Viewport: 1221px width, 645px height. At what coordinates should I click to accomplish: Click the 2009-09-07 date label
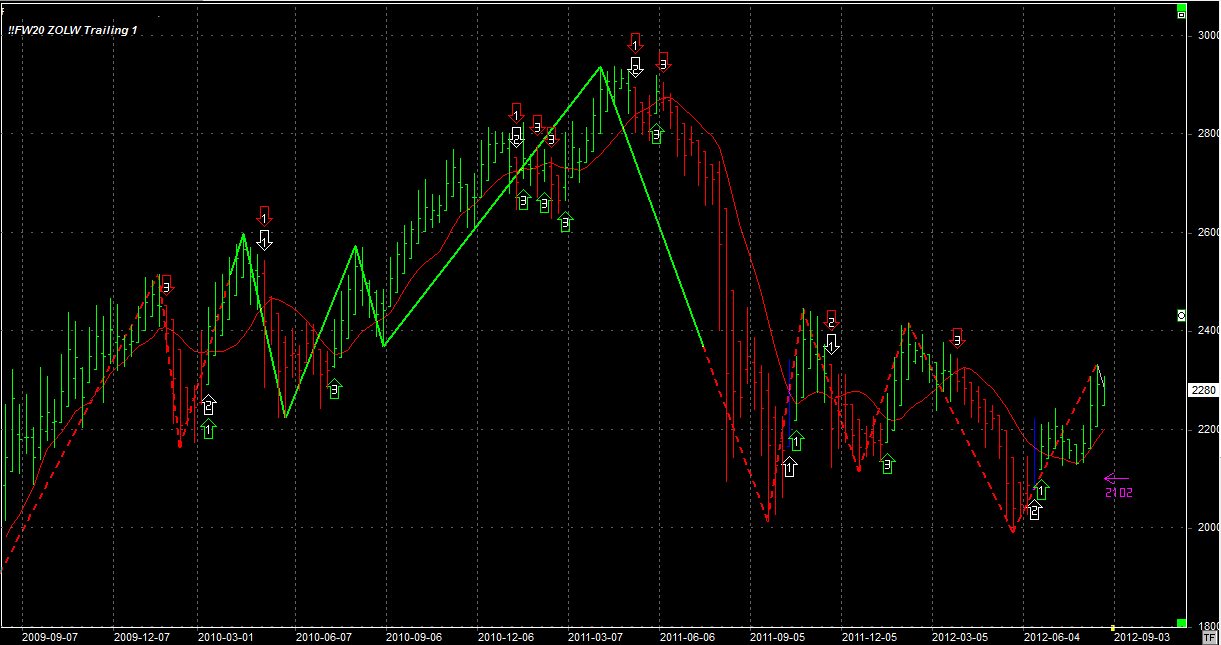(x=48, y=636)
